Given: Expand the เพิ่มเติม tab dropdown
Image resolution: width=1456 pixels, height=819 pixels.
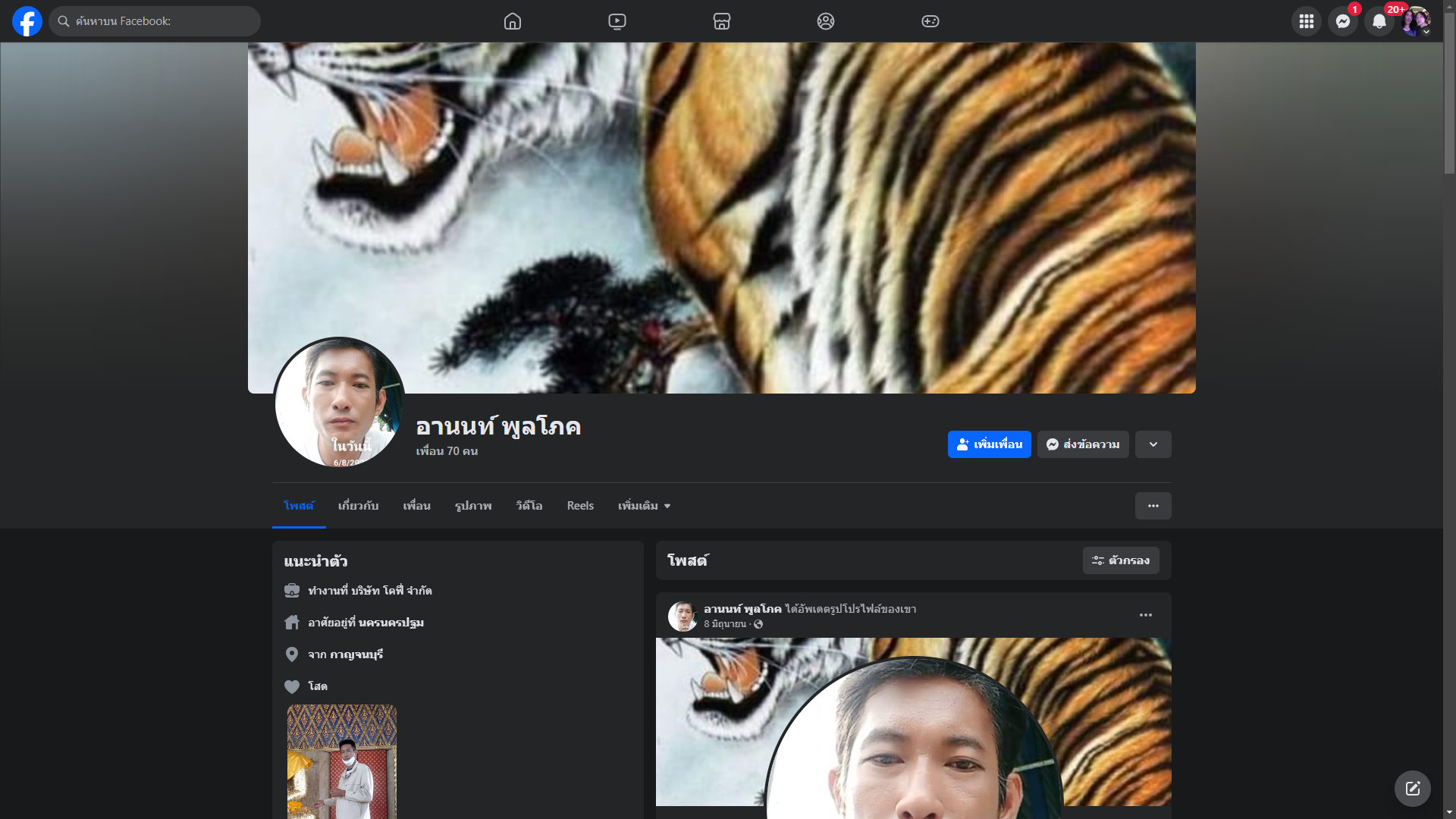Looking at the screenshot, I should click(644, 506).
